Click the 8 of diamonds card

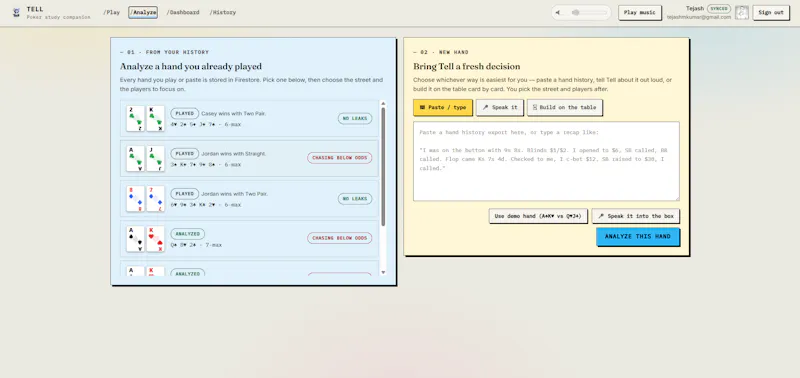click(x=135, y=199)
